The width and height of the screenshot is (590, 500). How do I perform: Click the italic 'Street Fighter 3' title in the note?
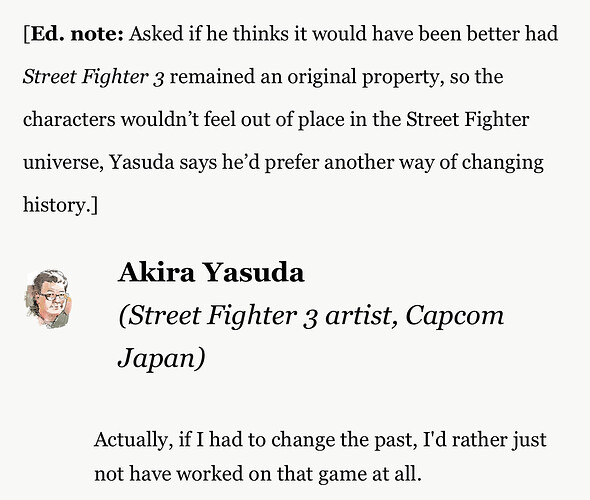93,77
